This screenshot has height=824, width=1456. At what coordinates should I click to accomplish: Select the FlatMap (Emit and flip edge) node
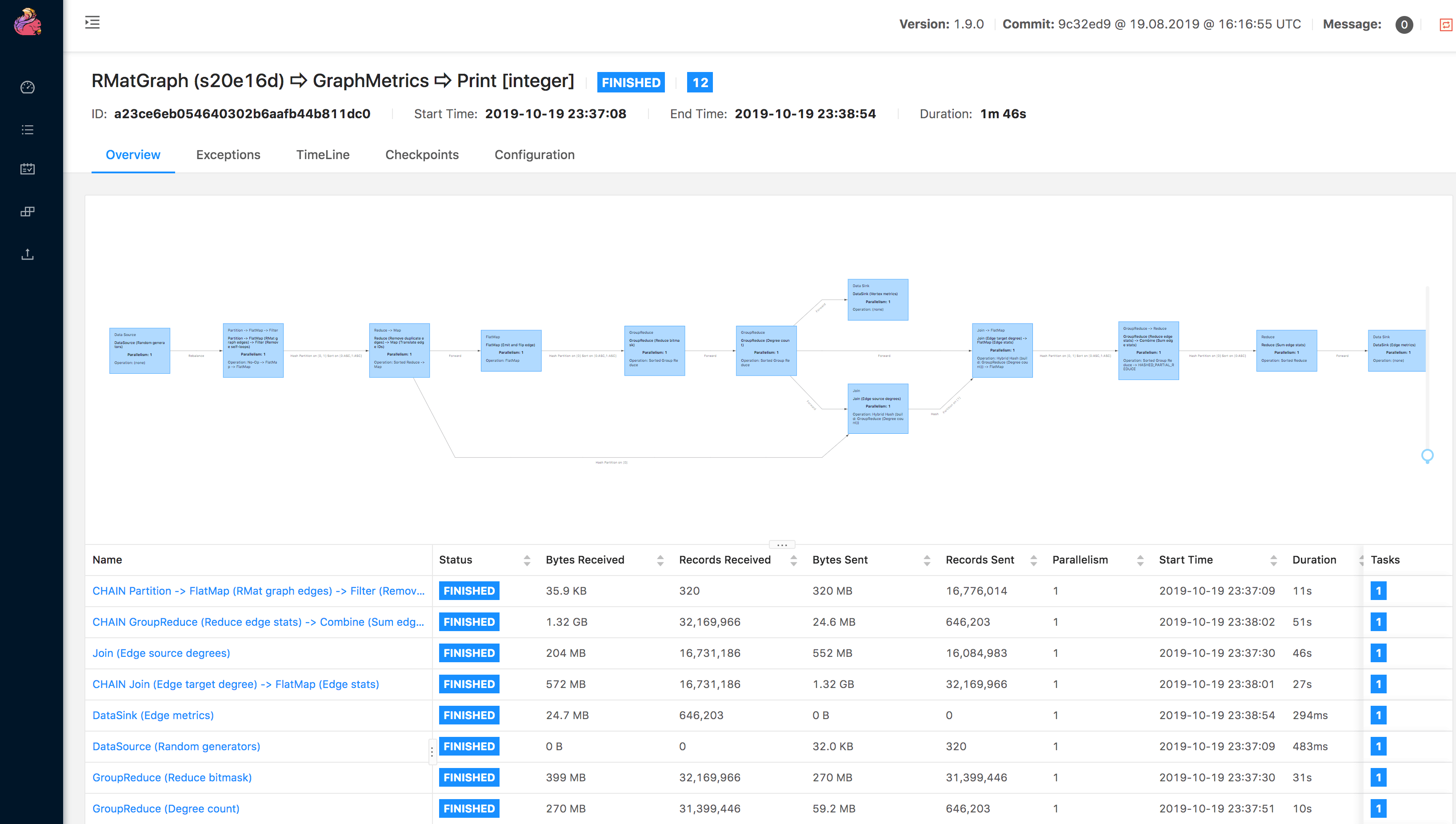pyautogui.click(x=511, y=350)
